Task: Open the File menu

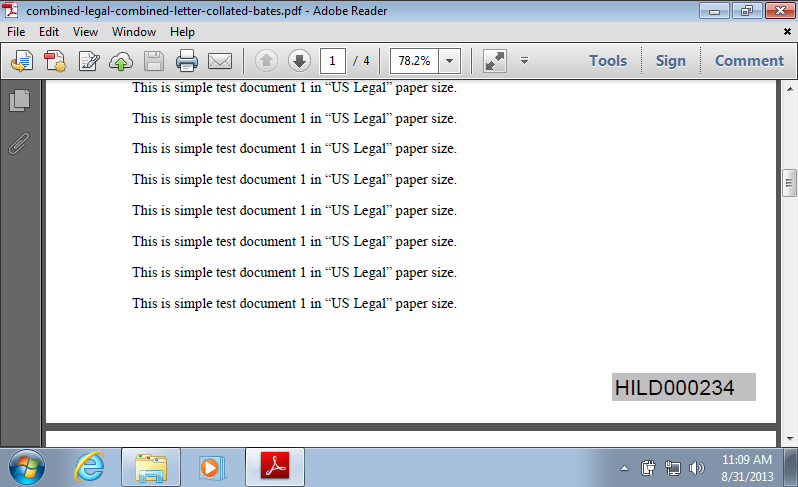Action: coord(16,32)
